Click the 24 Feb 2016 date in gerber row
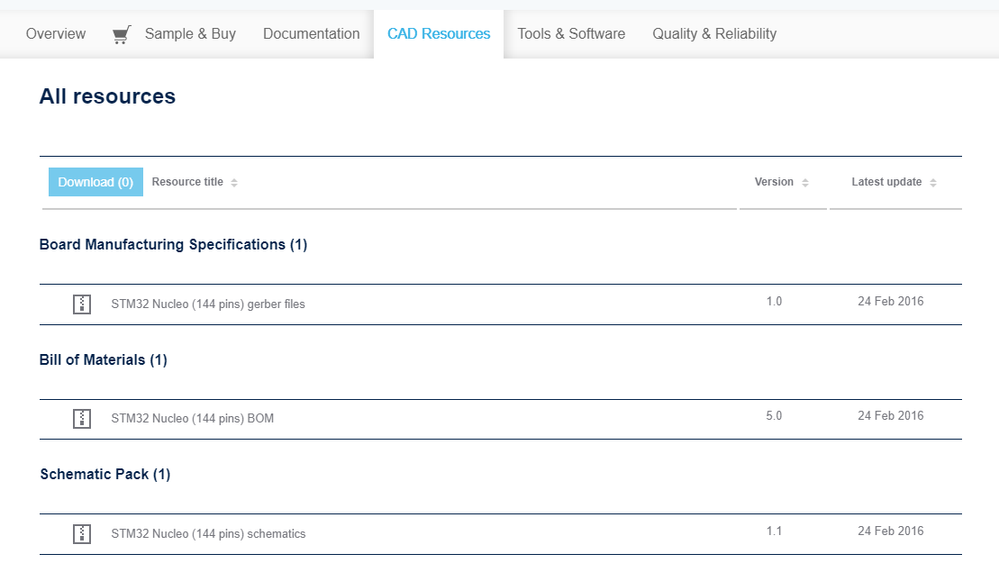The height and width of the screenshot is (572, 999). click(x=891, y=301)
